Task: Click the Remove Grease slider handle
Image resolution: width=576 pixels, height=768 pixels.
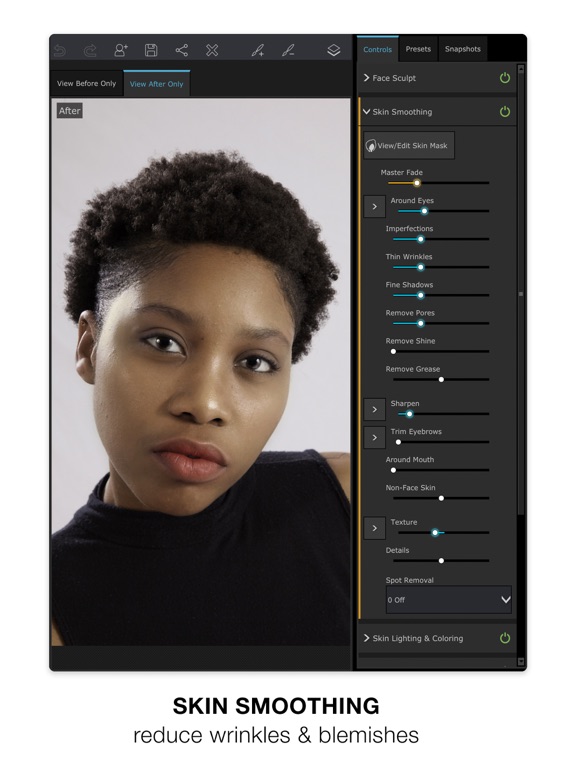Action: pyautogui.click(x=441, y=380)
